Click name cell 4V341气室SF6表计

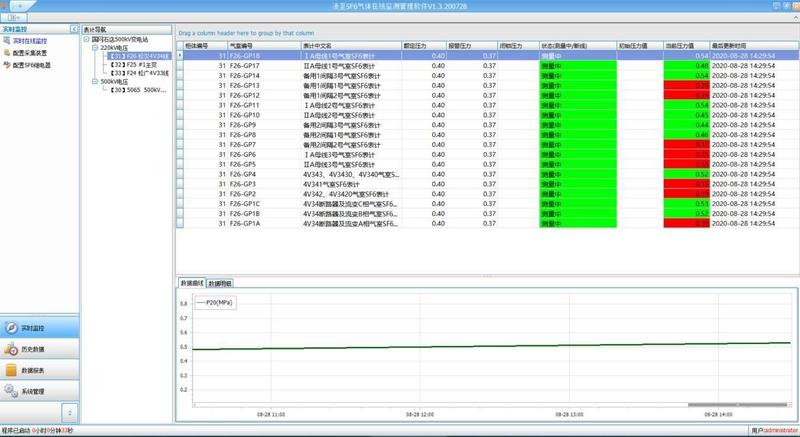pos(351,184)
